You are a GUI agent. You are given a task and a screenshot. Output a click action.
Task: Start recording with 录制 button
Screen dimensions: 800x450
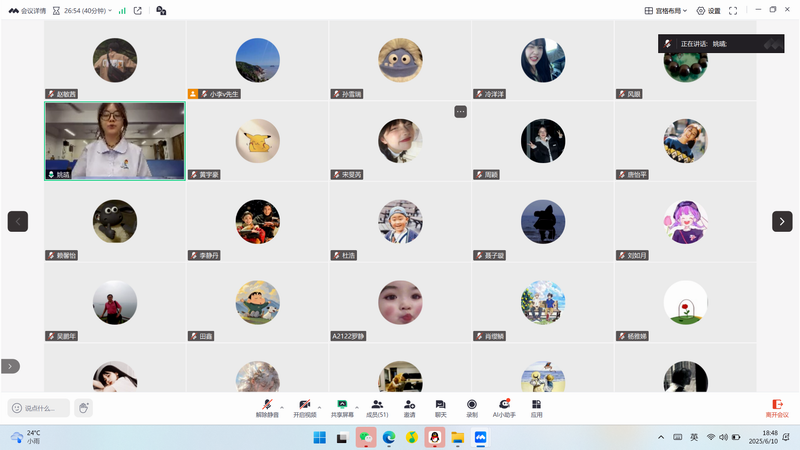coord(471,407)
